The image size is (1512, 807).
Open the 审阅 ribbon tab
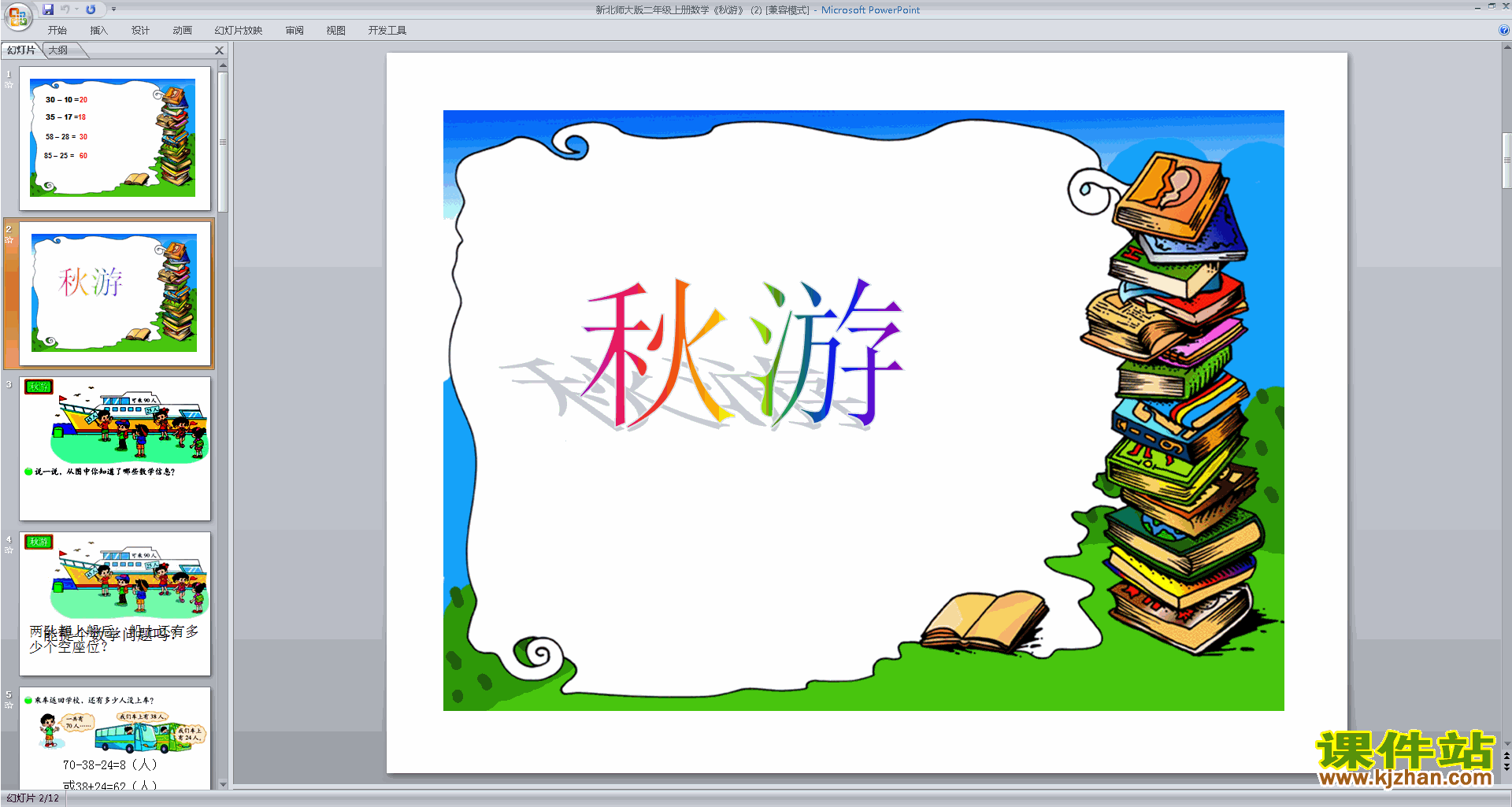coord(295,31)
